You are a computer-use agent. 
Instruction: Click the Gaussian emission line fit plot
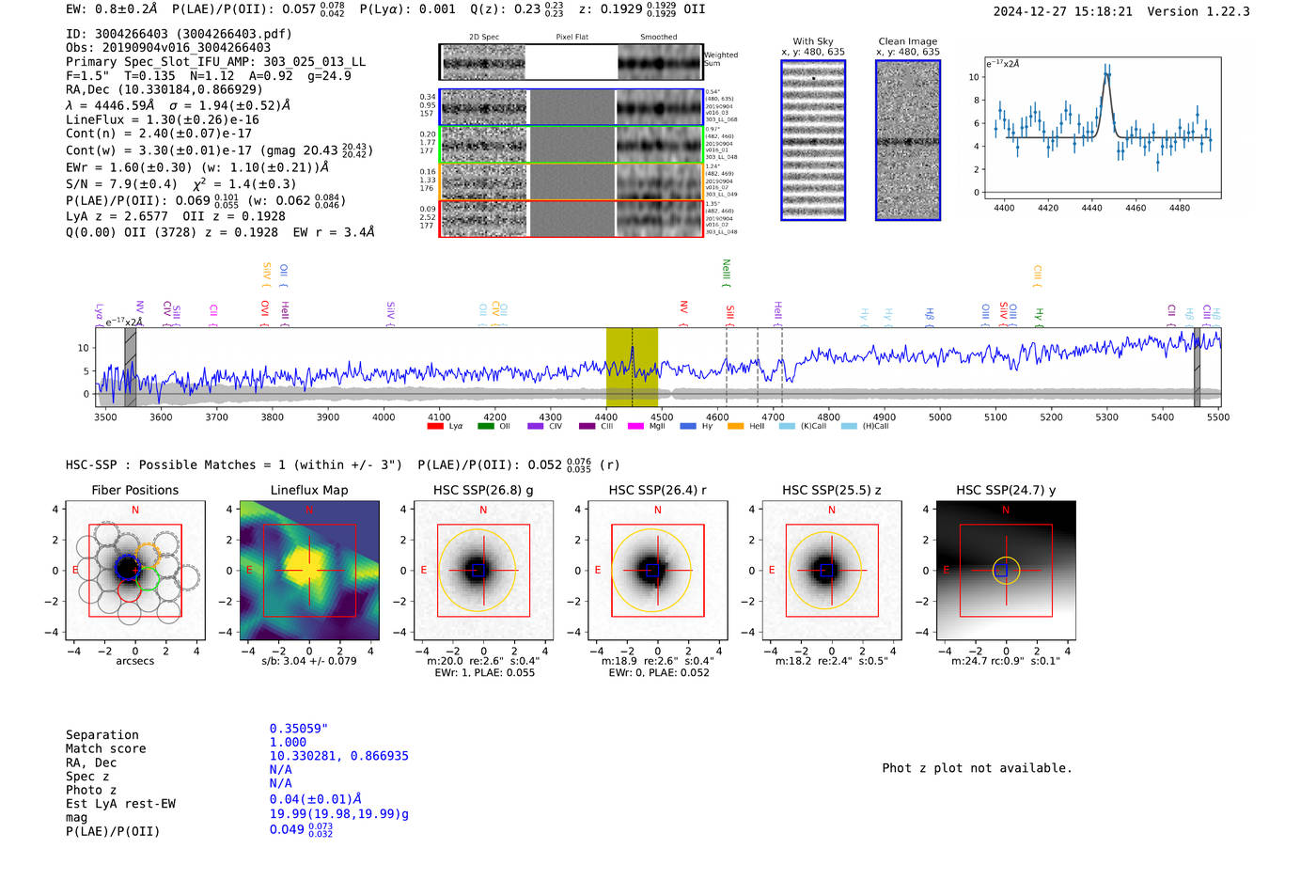1103,127
